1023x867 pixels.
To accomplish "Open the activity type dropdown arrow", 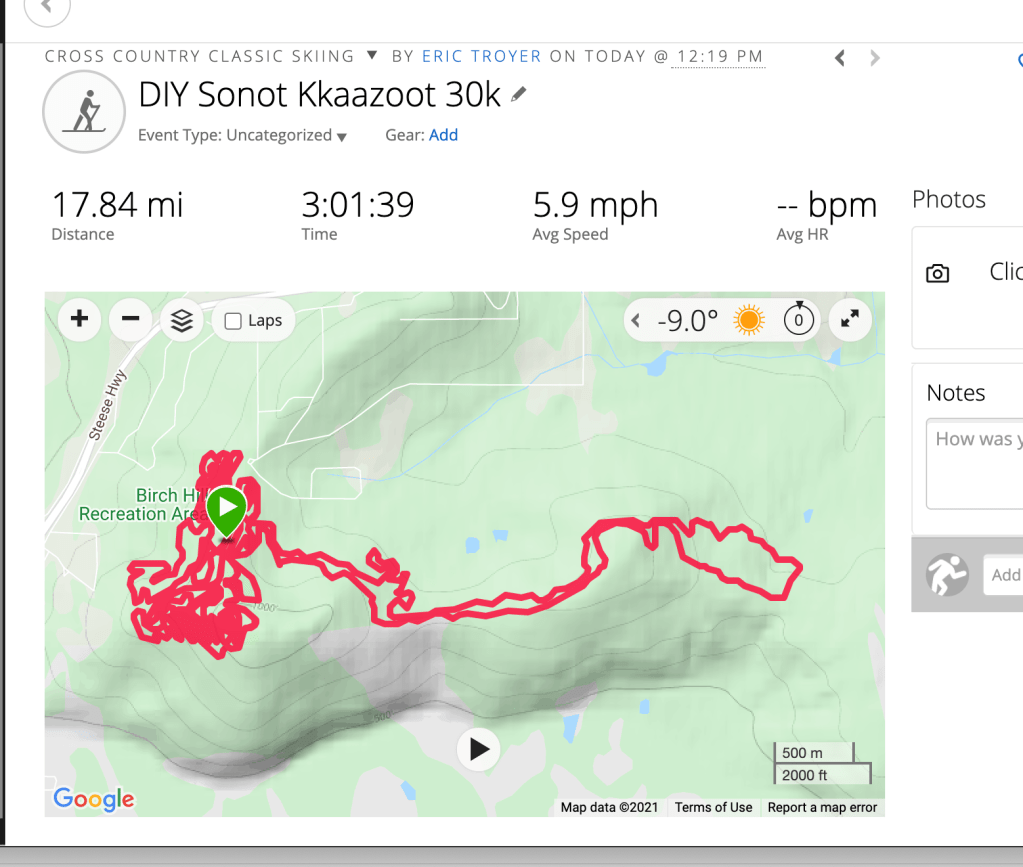I will 372,55.
